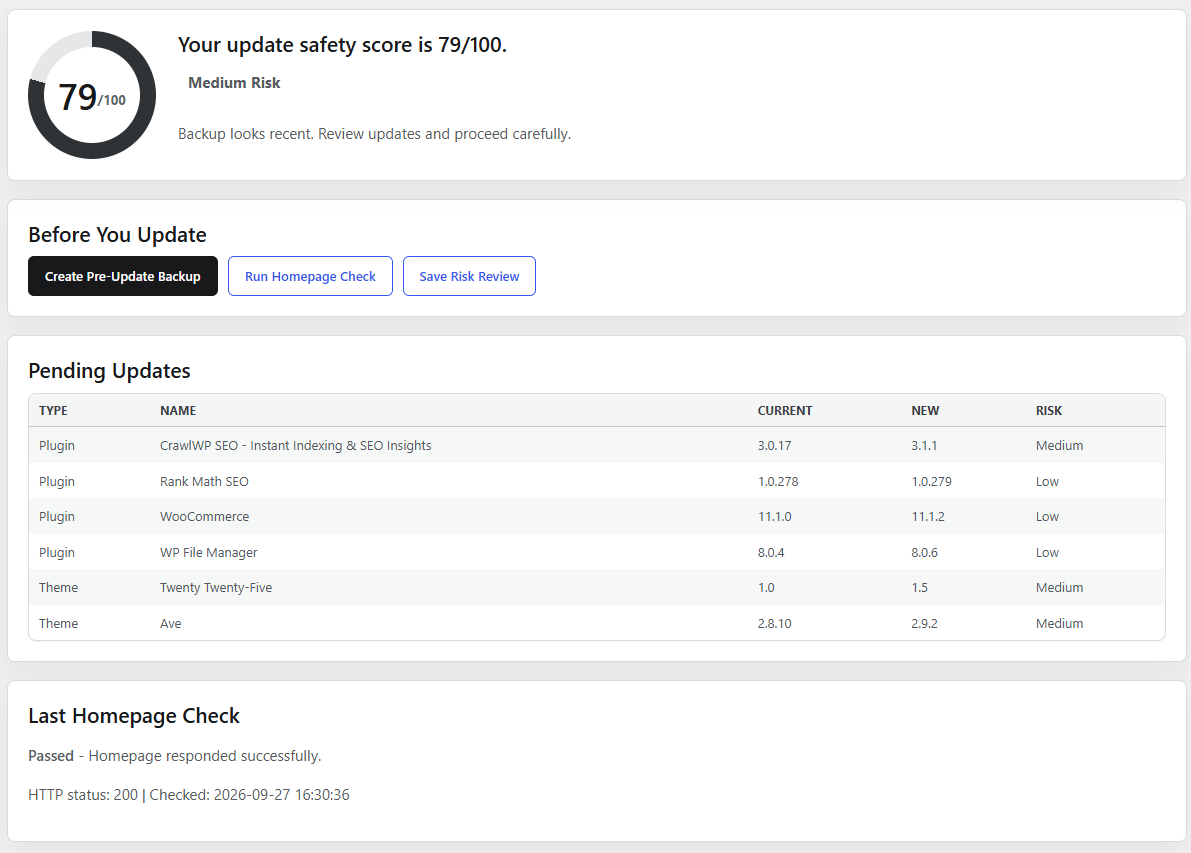Save Risk Review button

(x=469, y=276)
